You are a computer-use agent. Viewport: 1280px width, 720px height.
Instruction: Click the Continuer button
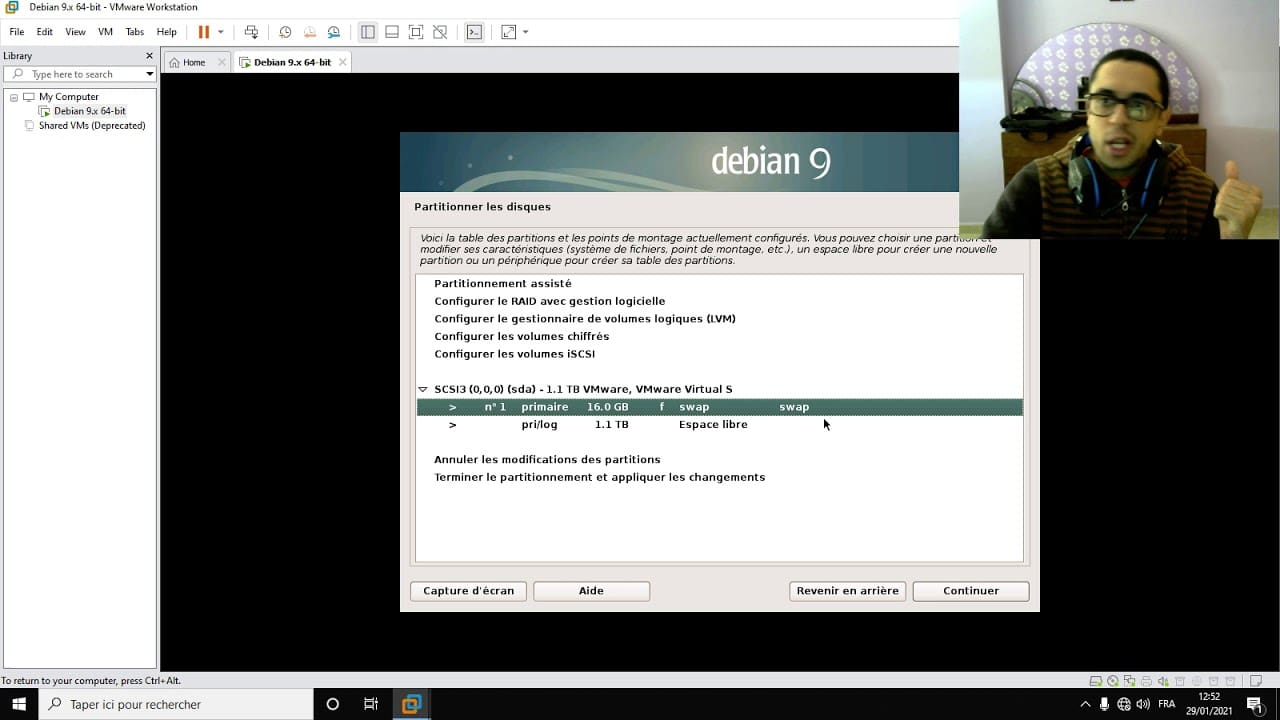[x=971, y=591]
